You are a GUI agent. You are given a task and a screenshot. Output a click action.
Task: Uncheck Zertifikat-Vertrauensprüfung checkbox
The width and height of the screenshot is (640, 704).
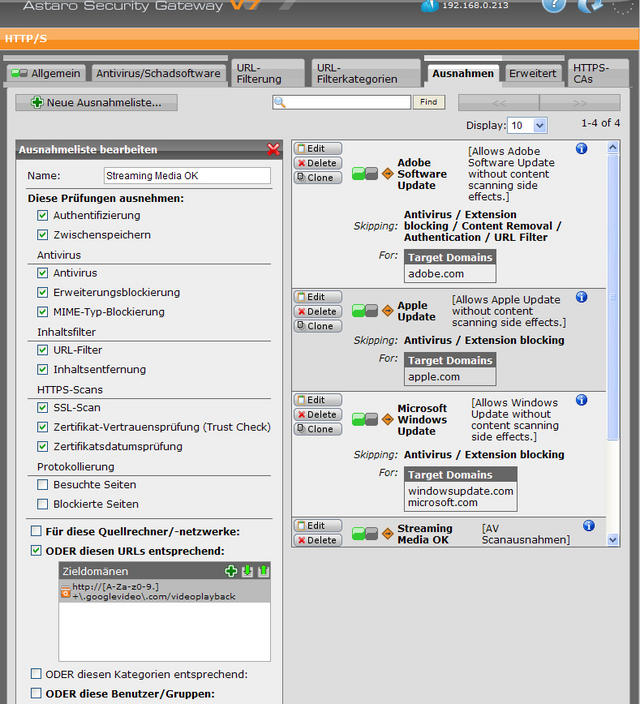click(43, 427)
